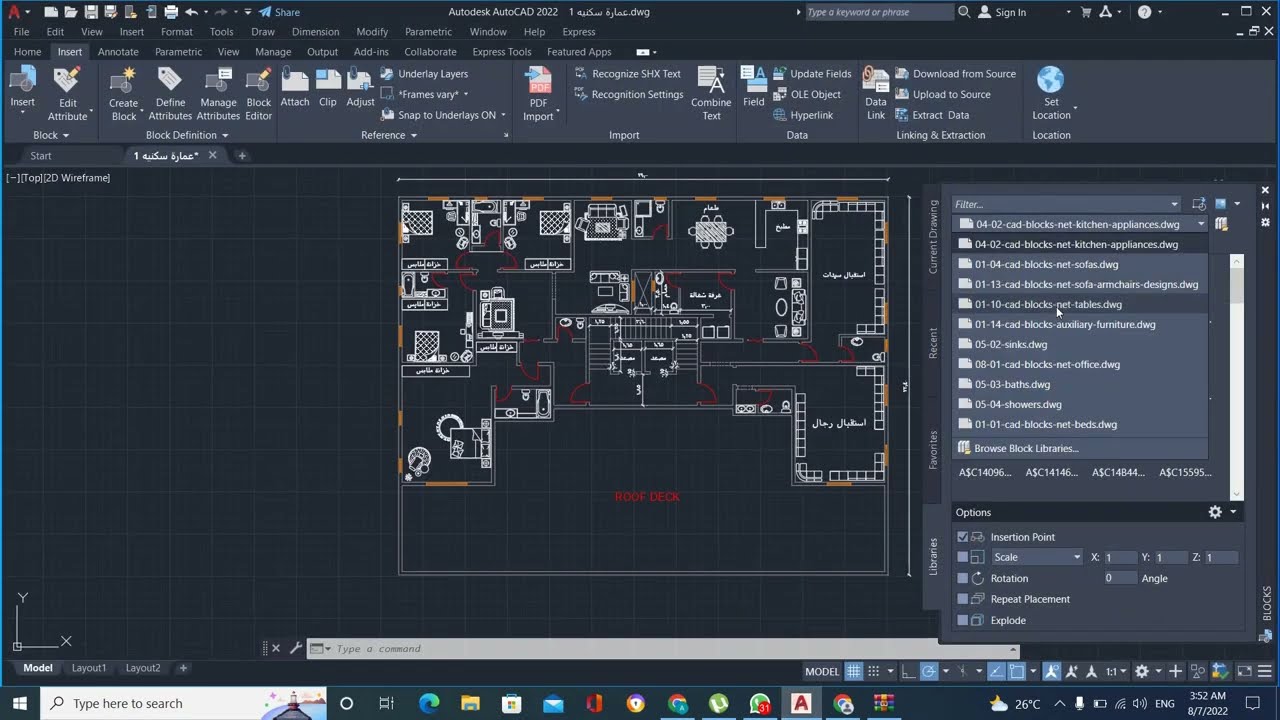Click Share in the title bar

click(279, 12)
